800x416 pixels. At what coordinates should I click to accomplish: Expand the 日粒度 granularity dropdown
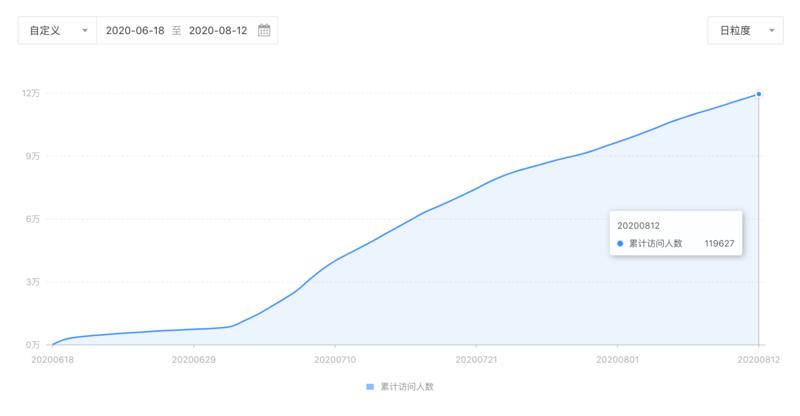point(743,30)
